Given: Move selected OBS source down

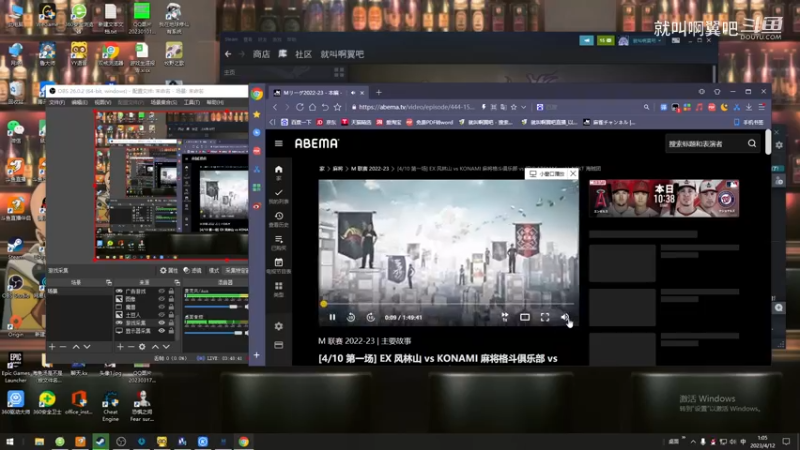Looking at the screenshot, I should point(166,347).
